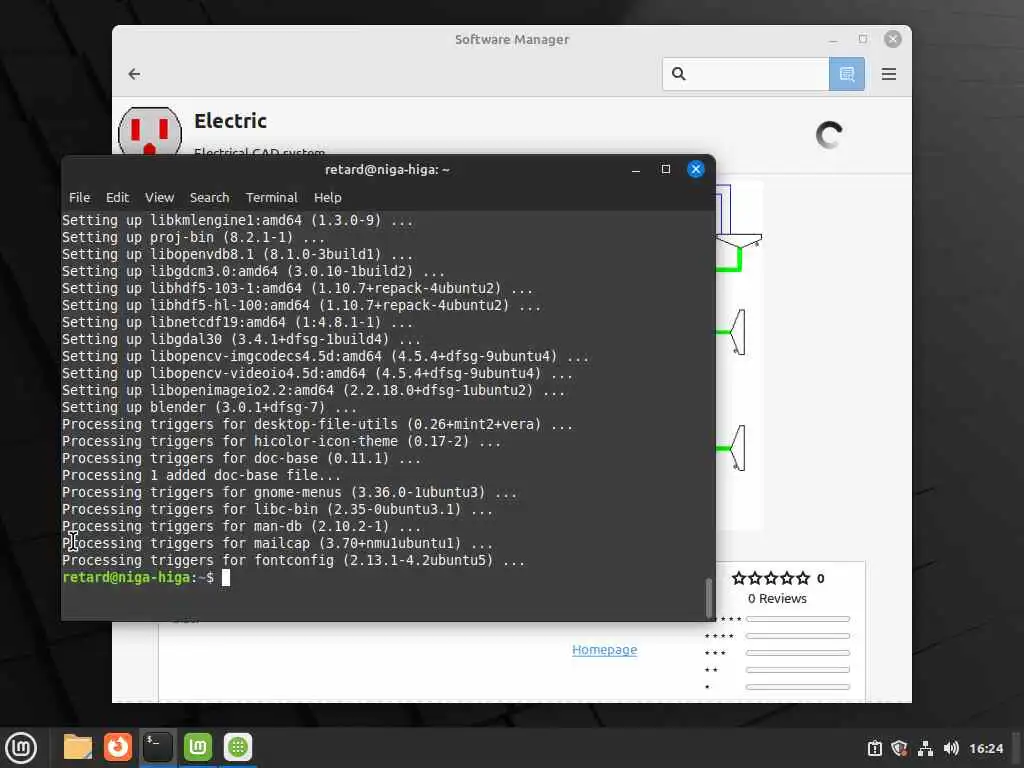Click the five-star rating bar

point(797,618)
